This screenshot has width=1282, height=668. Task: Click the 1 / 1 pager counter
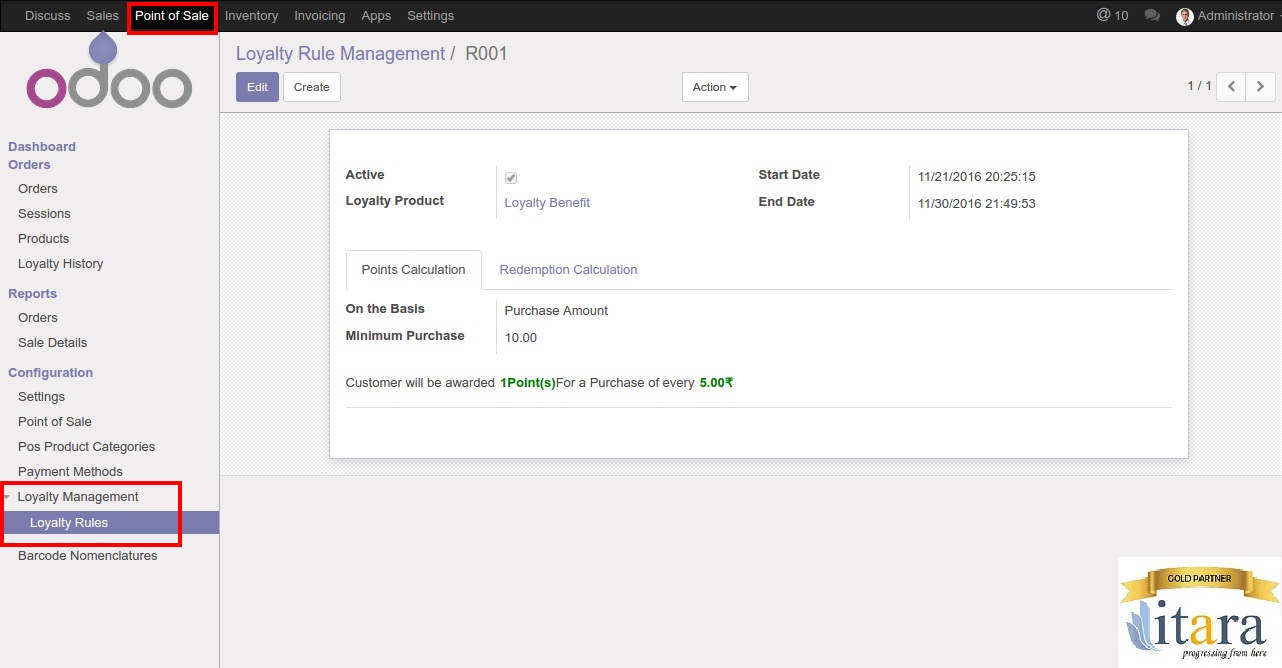(1199, 86)
